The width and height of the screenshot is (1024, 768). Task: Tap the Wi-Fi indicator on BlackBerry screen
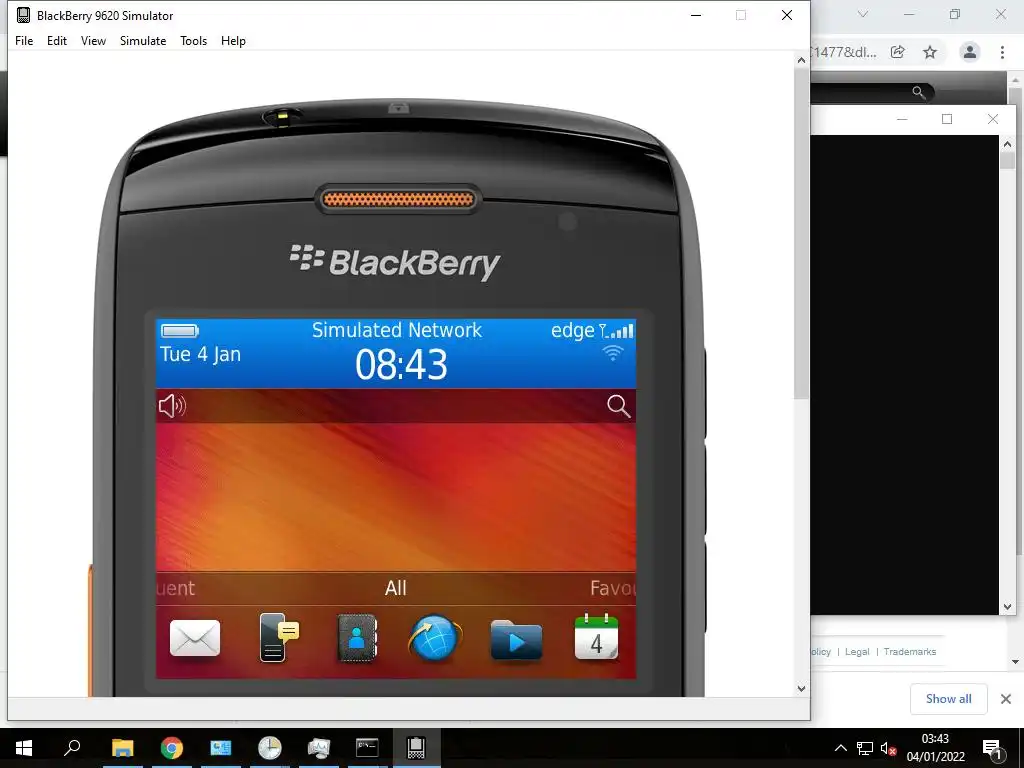[x=613, y=353]
